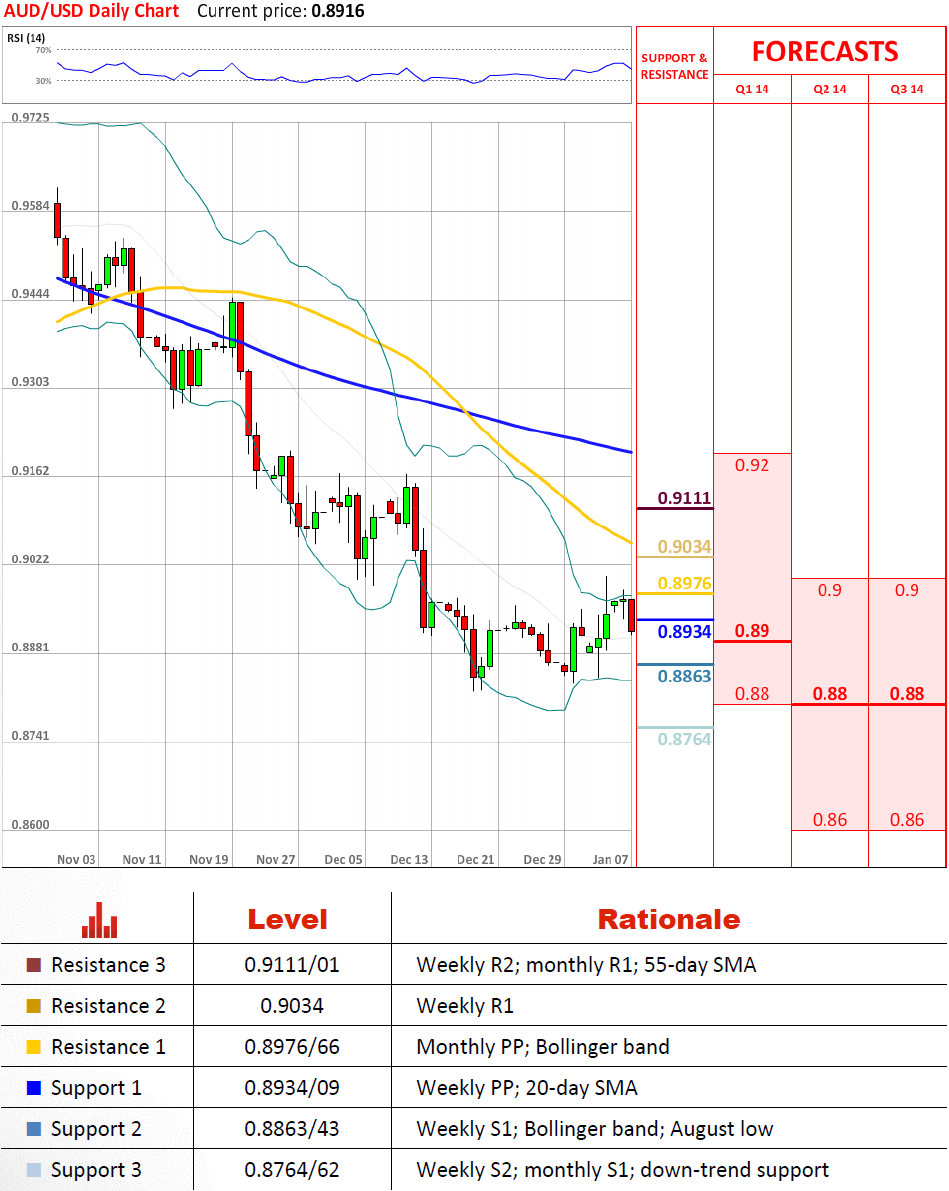This screenshot has height=1191, width=949.
Task: Click level cell 0.8934/09
Action: point(292,1088)
